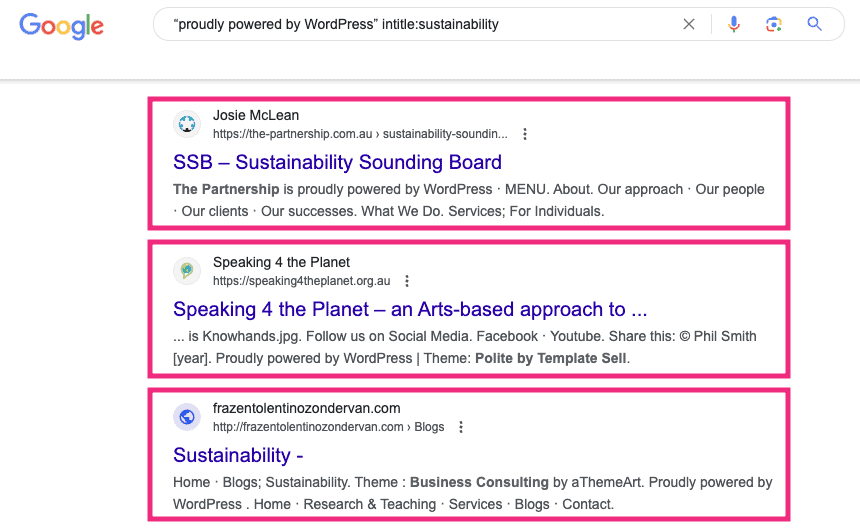Image resolution: width=860 pixels, height=531 pixels.
Task: Open the "Sustainability -" result title link
Action: pyautogui.click(x=238, y=455)
